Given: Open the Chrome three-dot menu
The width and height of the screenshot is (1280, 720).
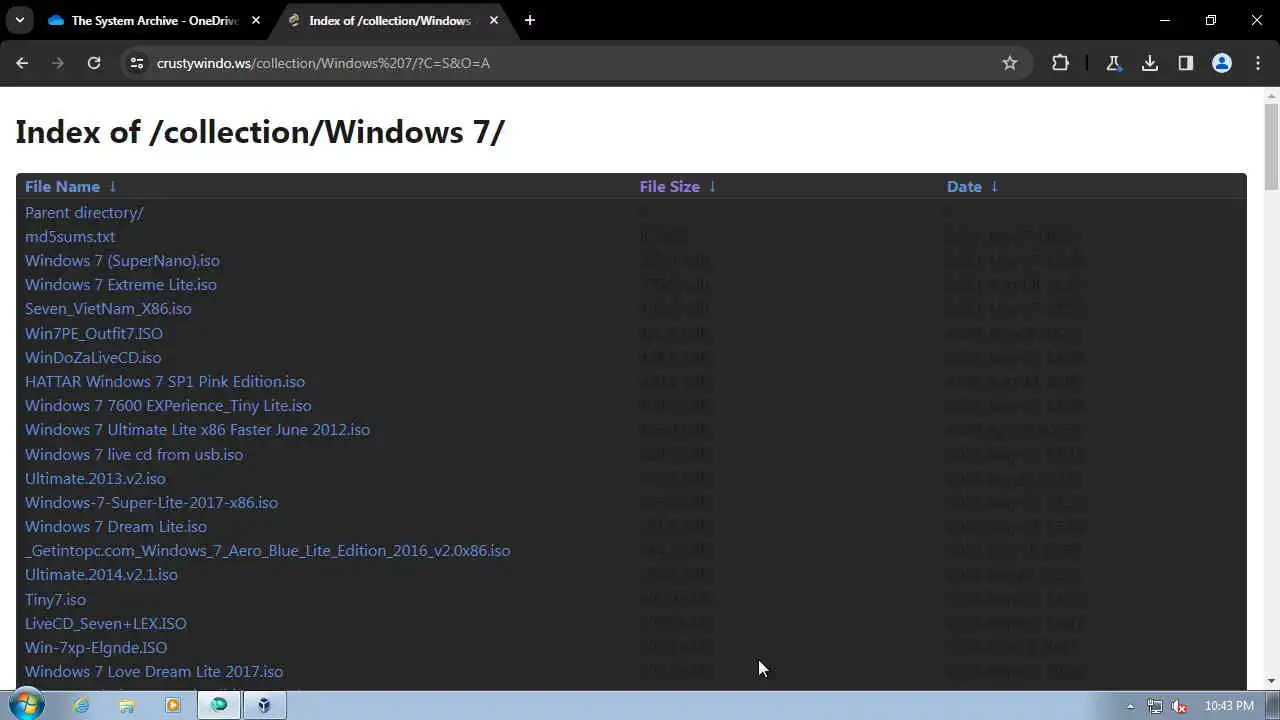Looking at the screenshot, I should [x=1257, y=63].
